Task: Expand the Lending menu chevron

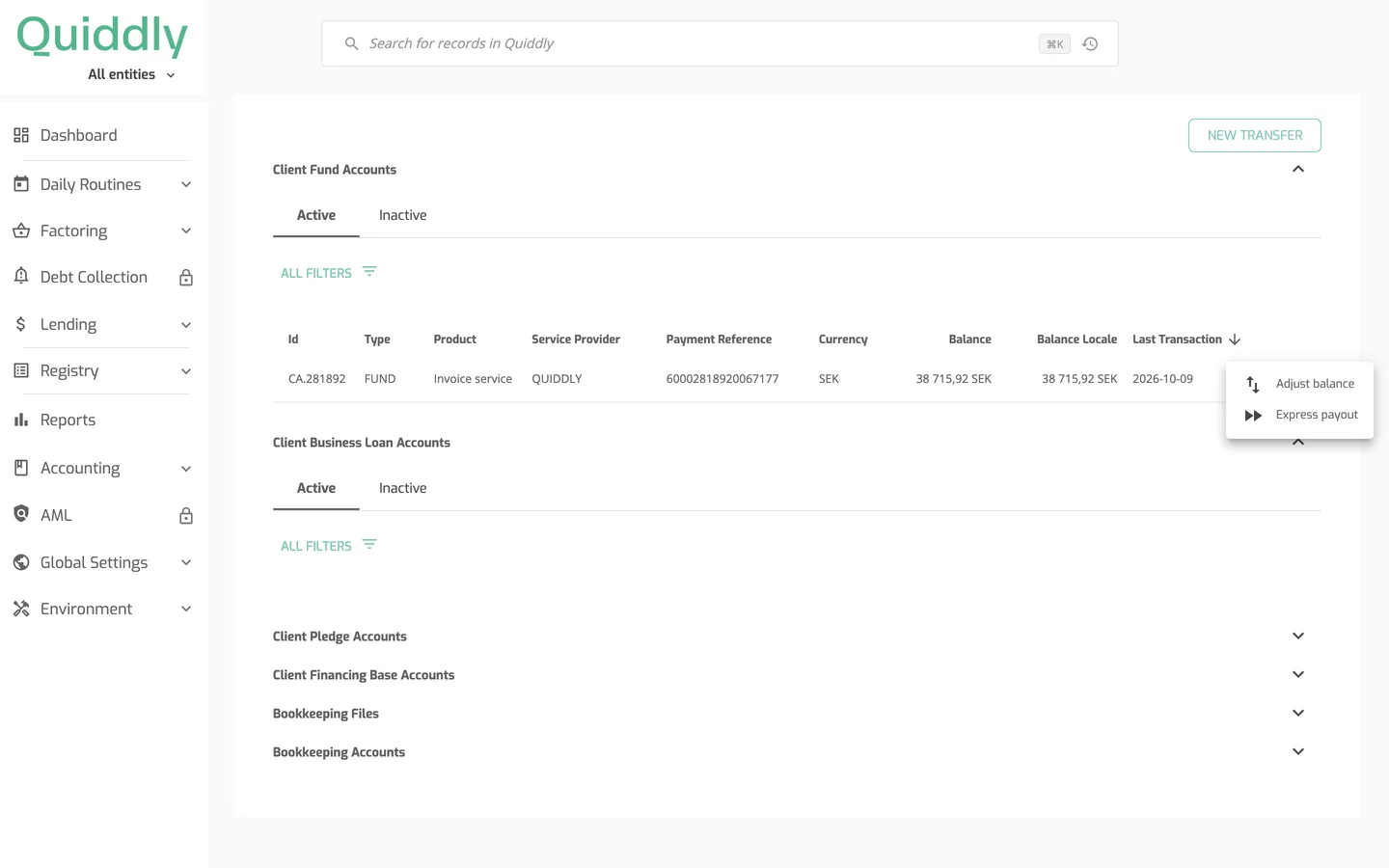Action: click(x=186, y=325)
